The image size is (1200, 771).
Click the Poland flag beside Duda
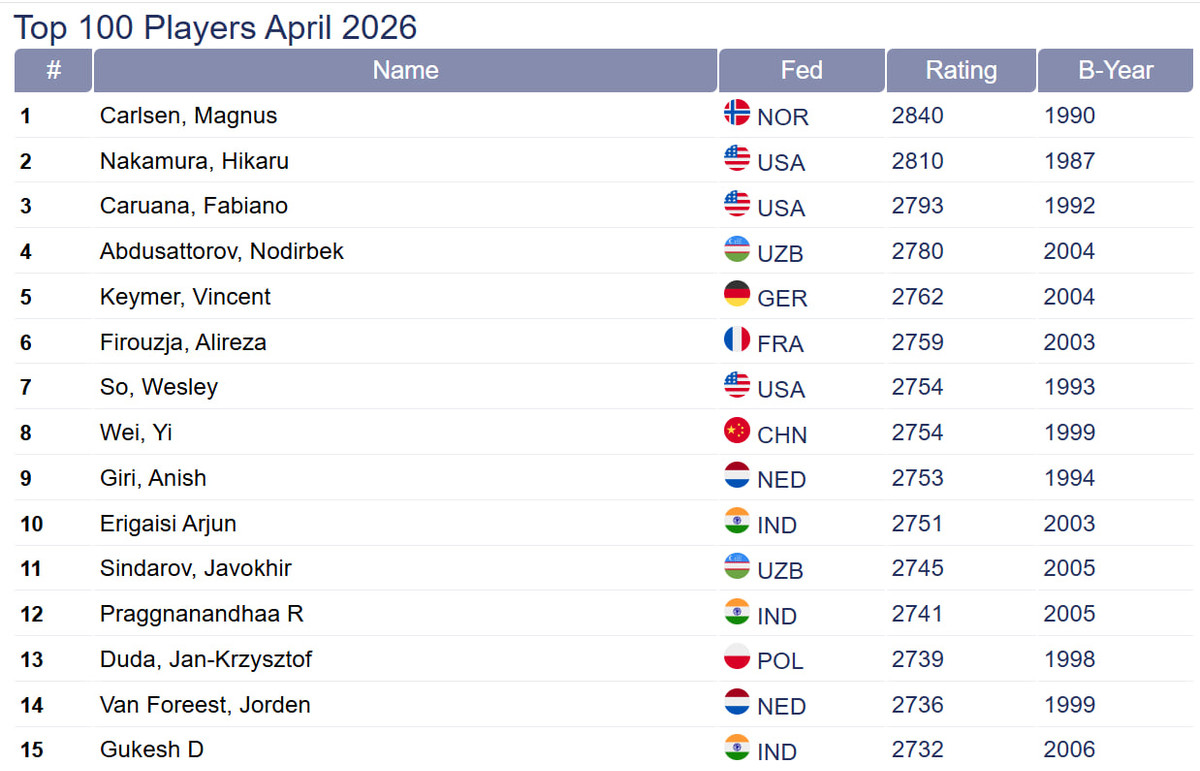(737, 657)
